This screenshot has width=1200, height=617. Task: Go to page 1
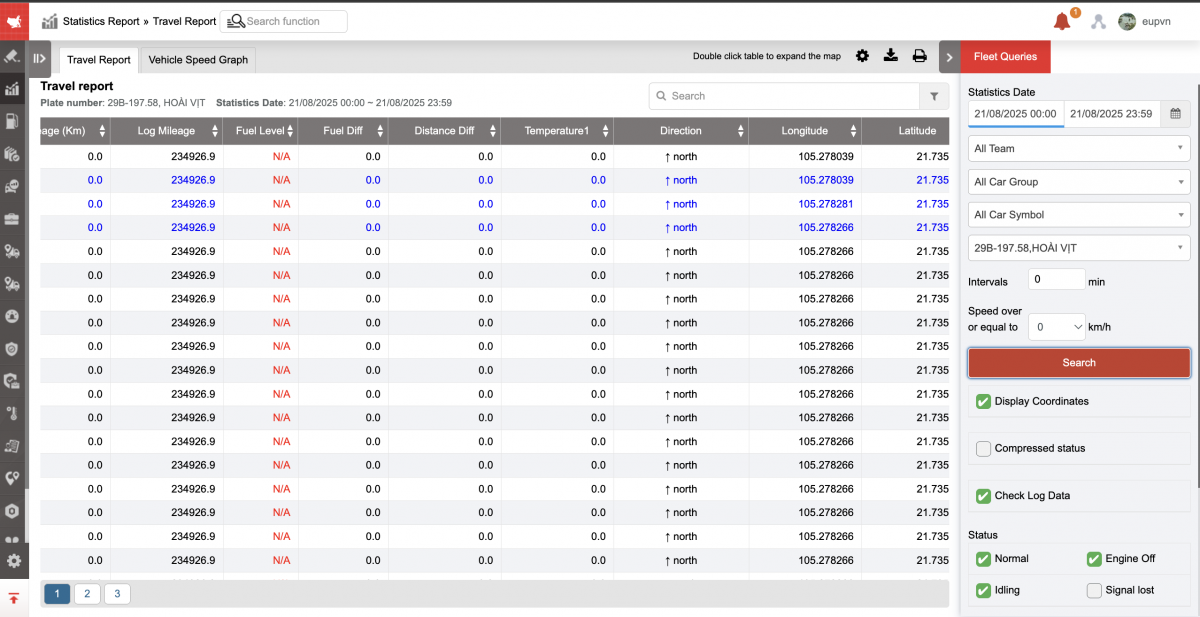pos(57,594)
